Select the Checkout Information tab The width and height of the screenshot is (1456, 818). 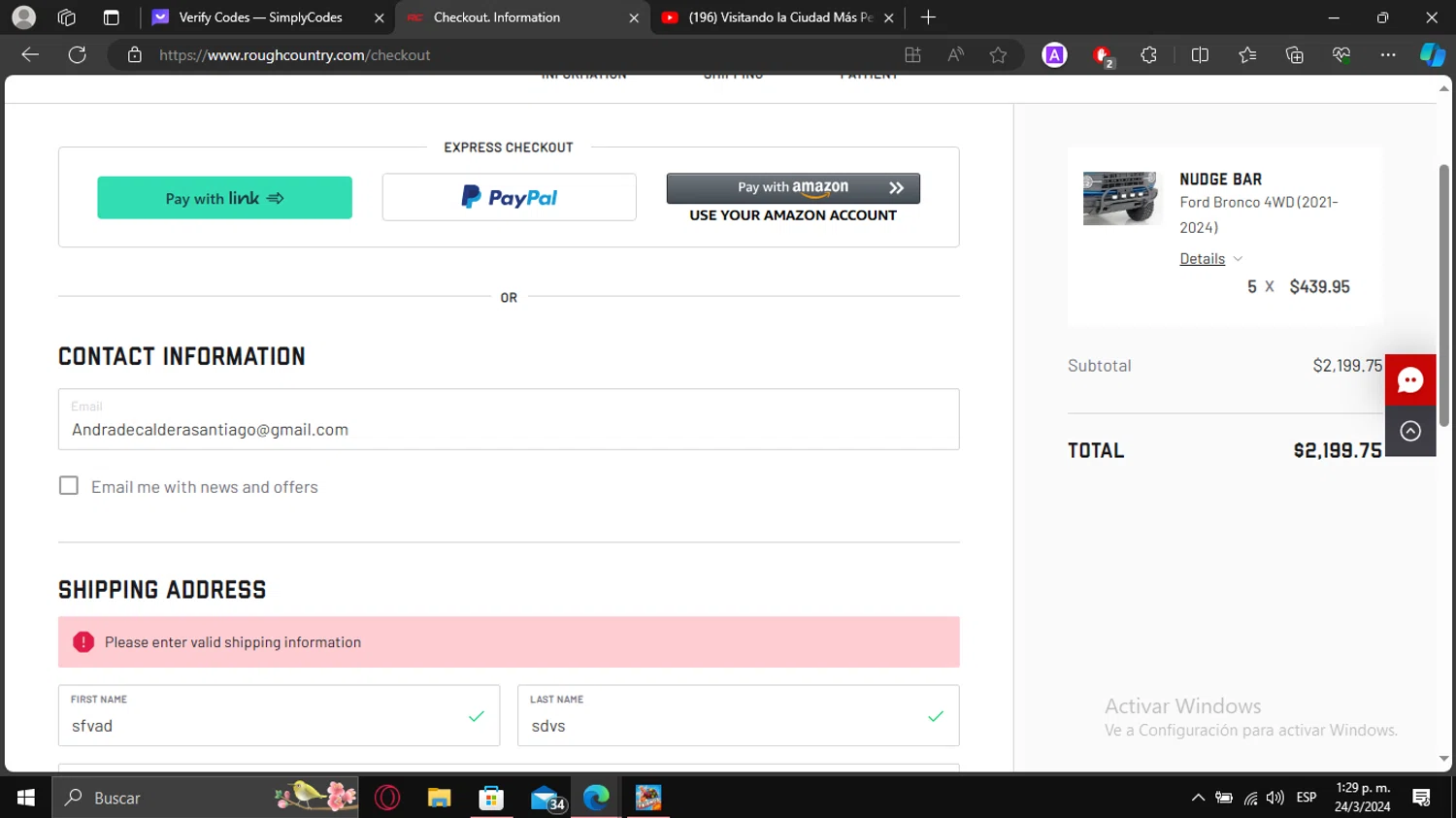(x=522, y=17)
